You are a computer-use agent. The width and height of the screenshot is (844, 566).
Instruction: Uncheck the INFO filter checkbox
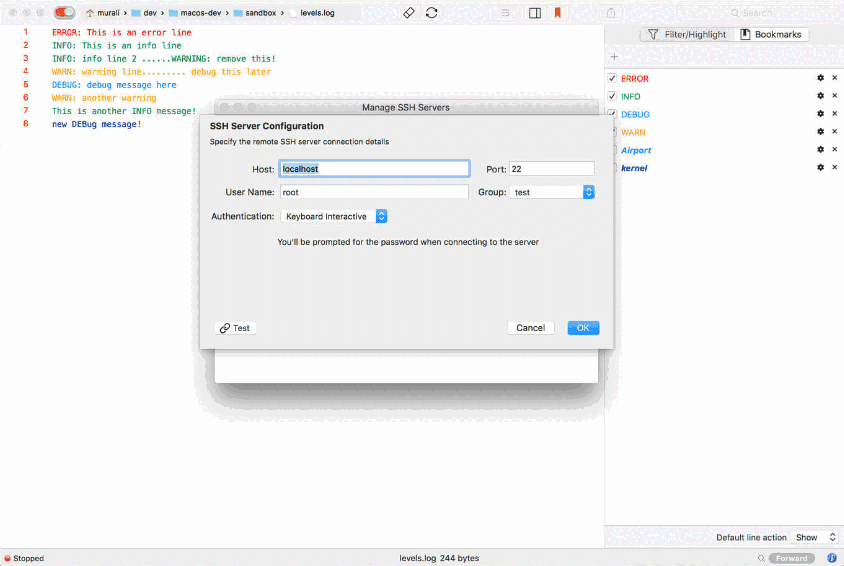pyautogui.click(x=612, y=97)
